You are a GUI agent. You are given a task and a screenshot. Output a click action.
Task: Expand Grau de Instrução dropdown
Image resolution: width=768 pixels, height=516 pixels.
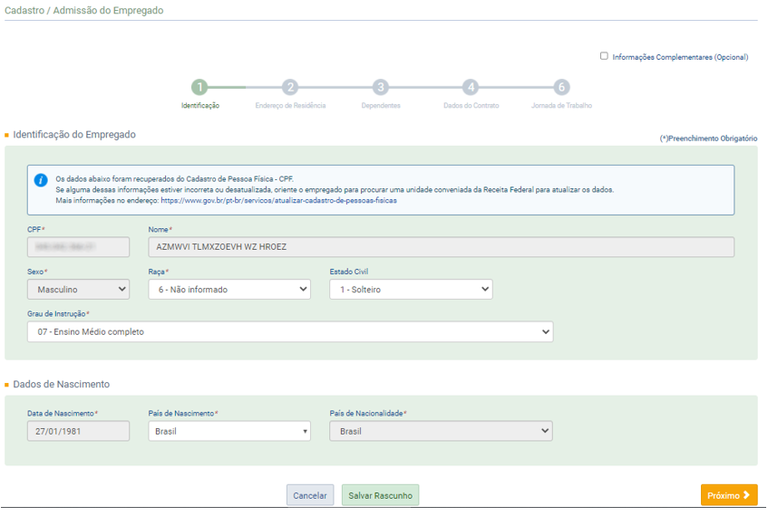(290, 331)
